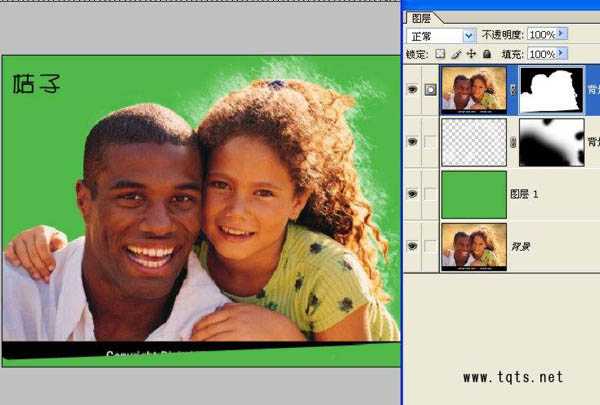Viewport: 600px width, 405px height.
Task: Toggle link box of transparent checkerboard layer
Action: point(430,142)
